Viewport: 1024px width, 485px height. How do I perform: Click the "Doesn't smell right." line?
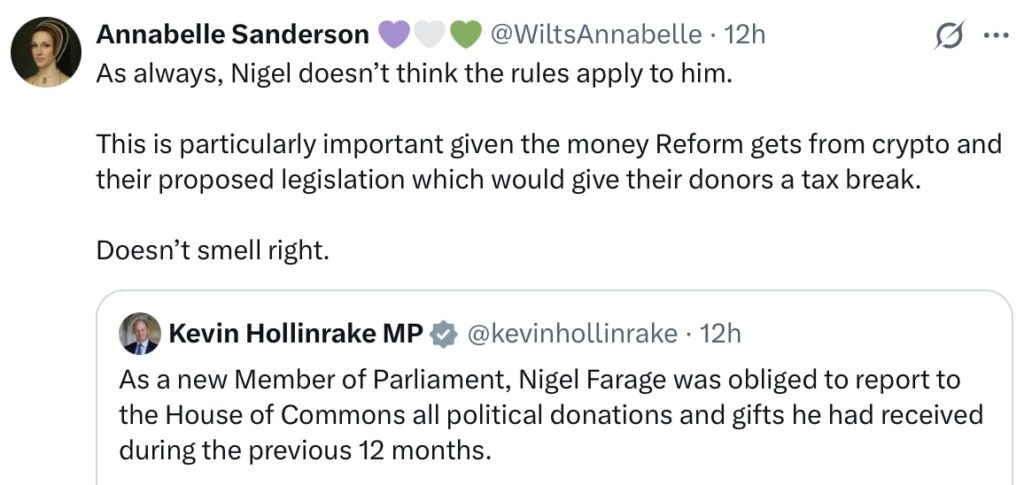click(212, 250)
